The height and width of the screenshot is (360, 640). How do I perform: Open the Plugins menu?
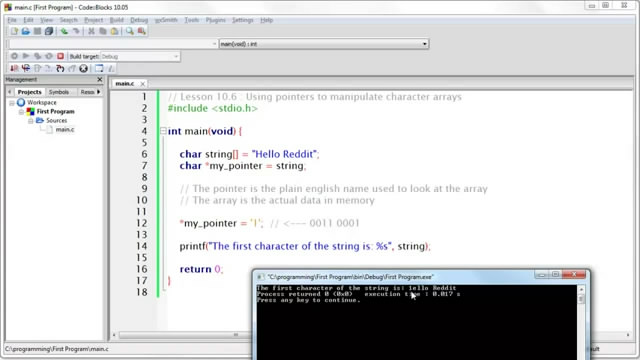click(216, 20)
